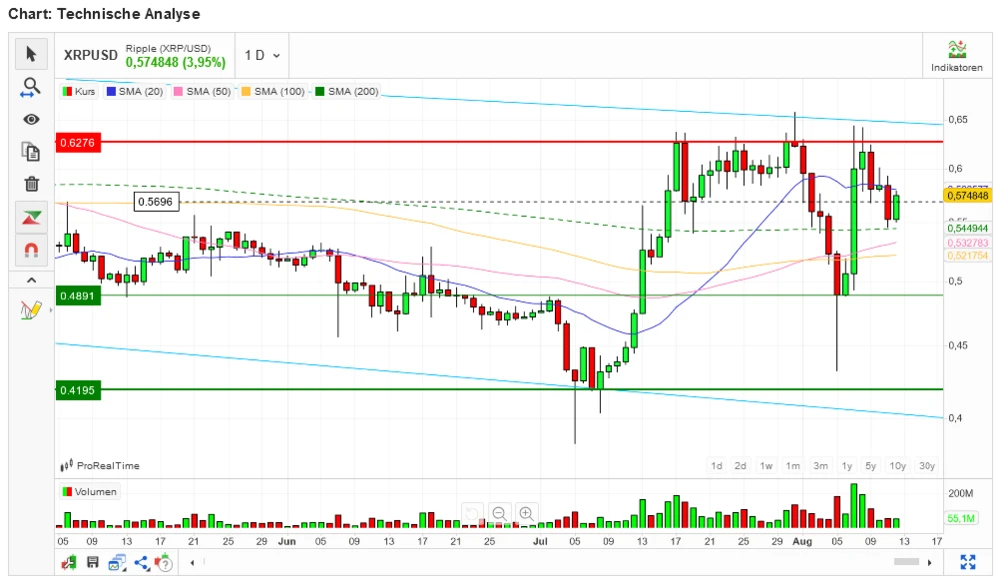The width and height of the screenshot is (1000, 585).
Task: Click the 55,1M volume value label
Action: click(x=960, y=519)
